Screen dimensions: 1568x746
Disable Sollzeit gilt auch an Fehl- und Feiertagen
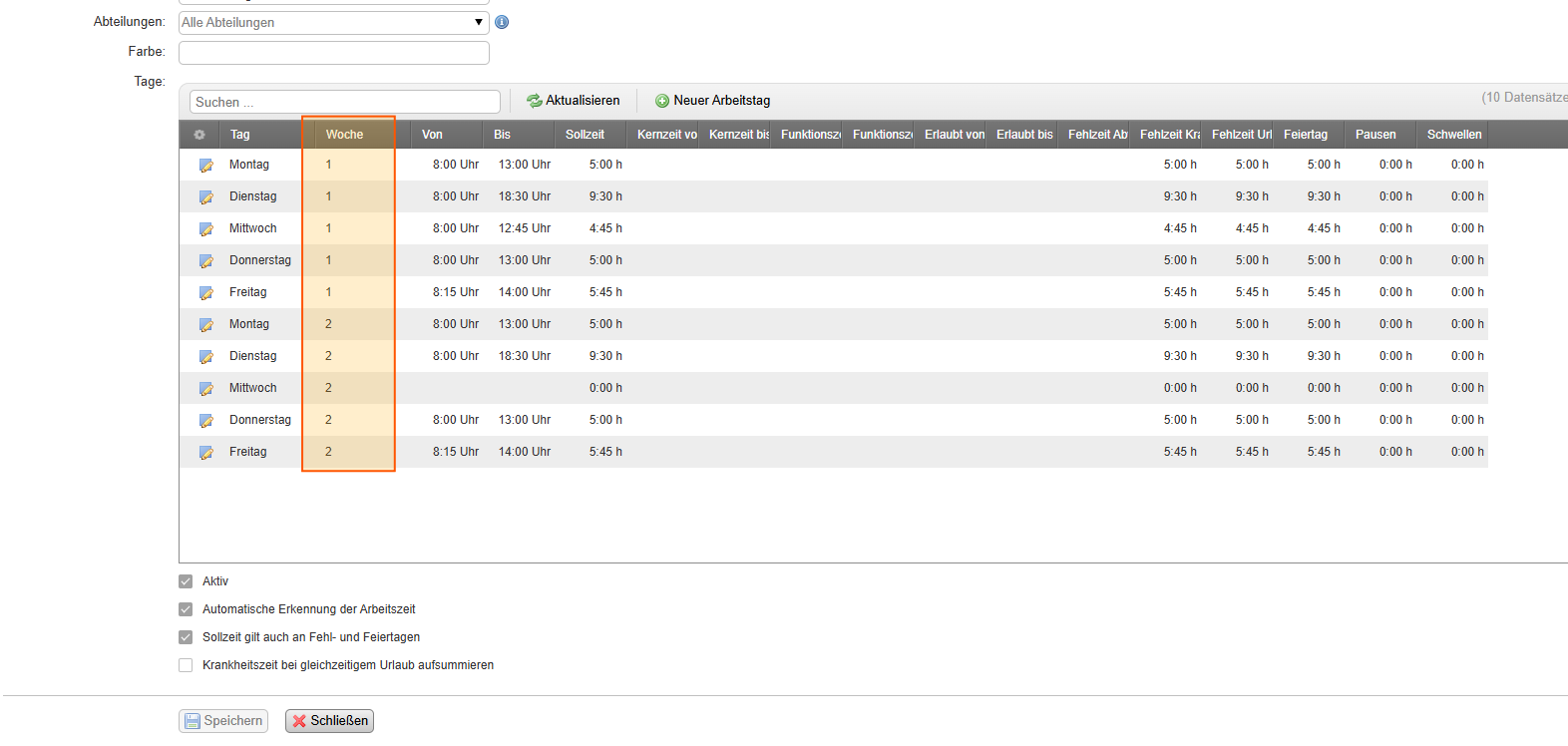point(186,637)
